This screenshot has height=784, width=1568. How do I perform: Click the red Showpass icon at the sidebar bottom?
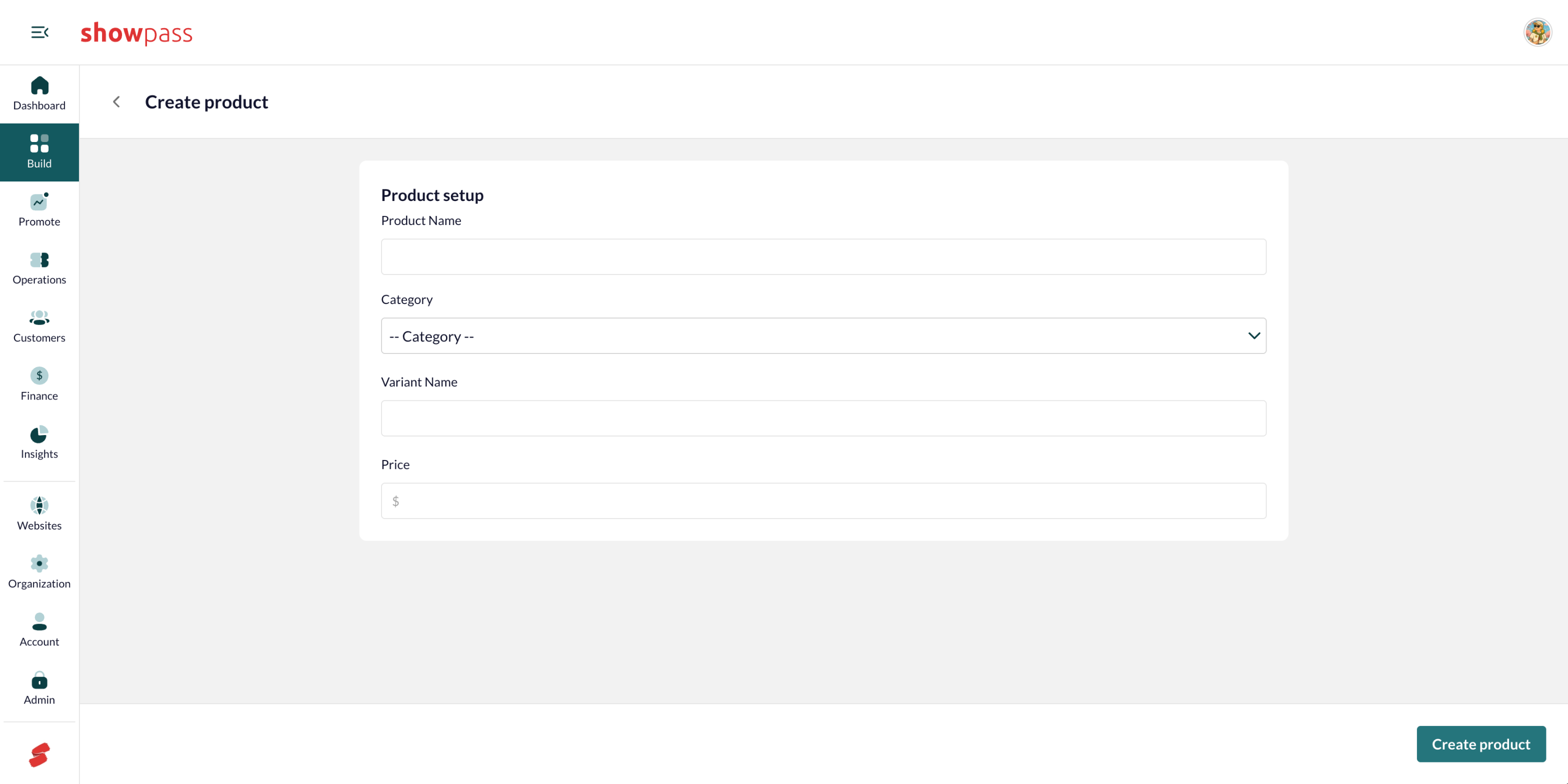(39, 755)
